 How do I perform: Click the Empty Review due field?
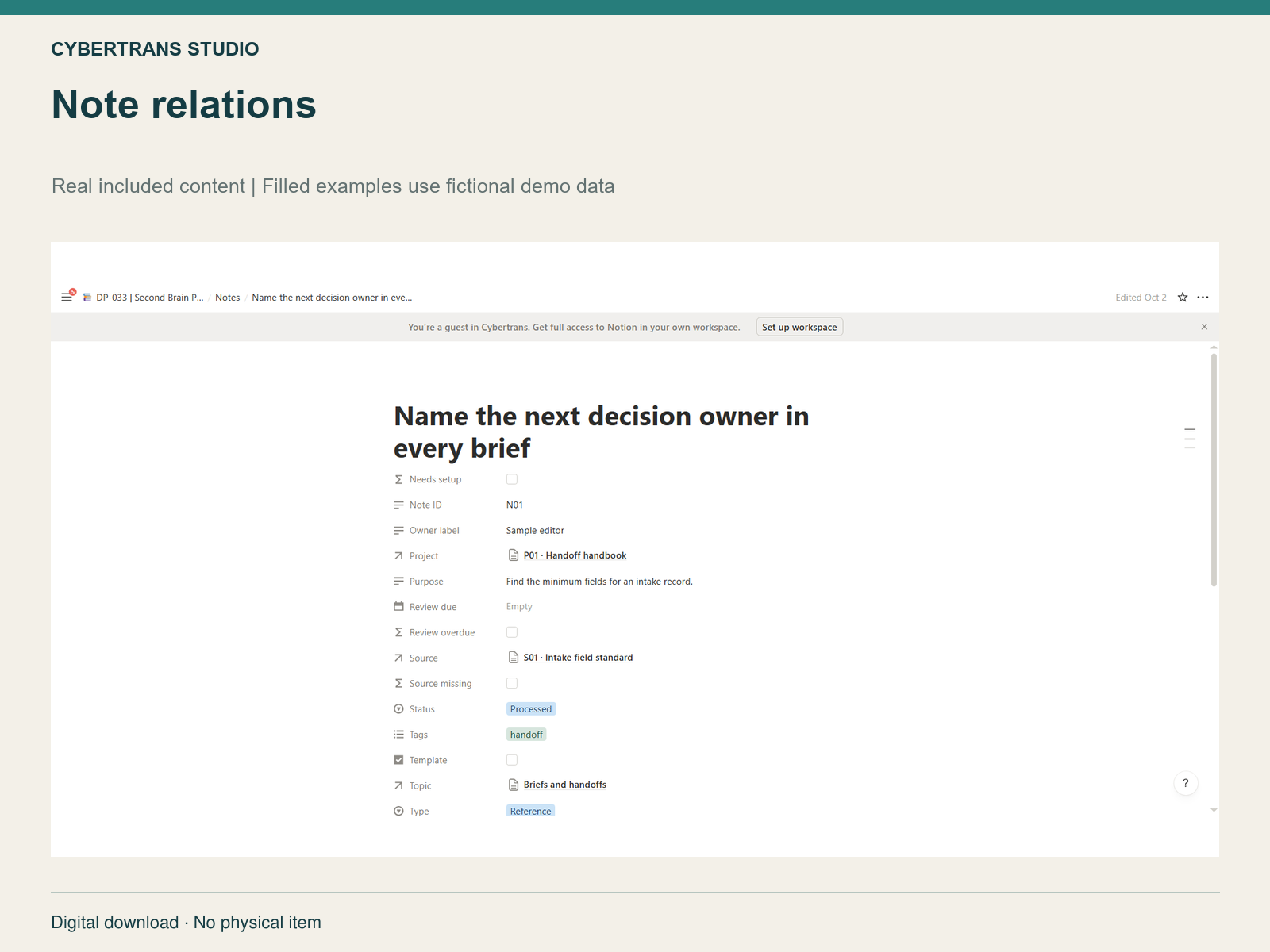point(519,607)
